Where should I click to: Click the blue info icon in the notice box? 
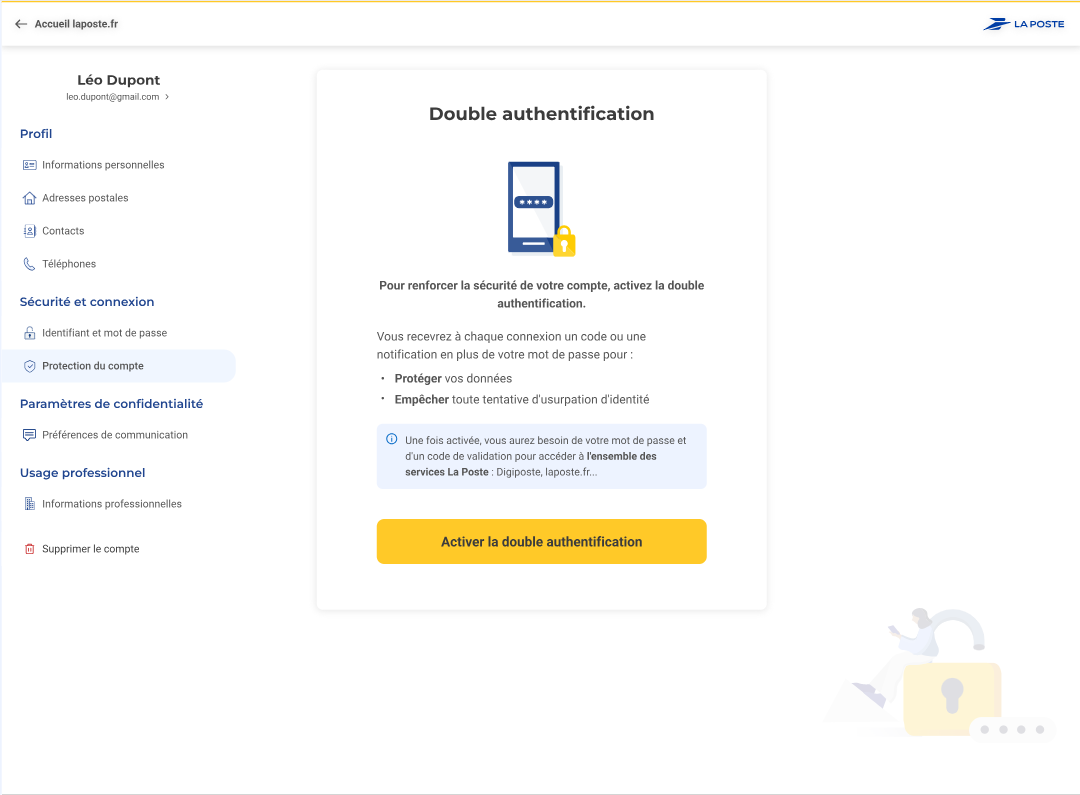392,439
